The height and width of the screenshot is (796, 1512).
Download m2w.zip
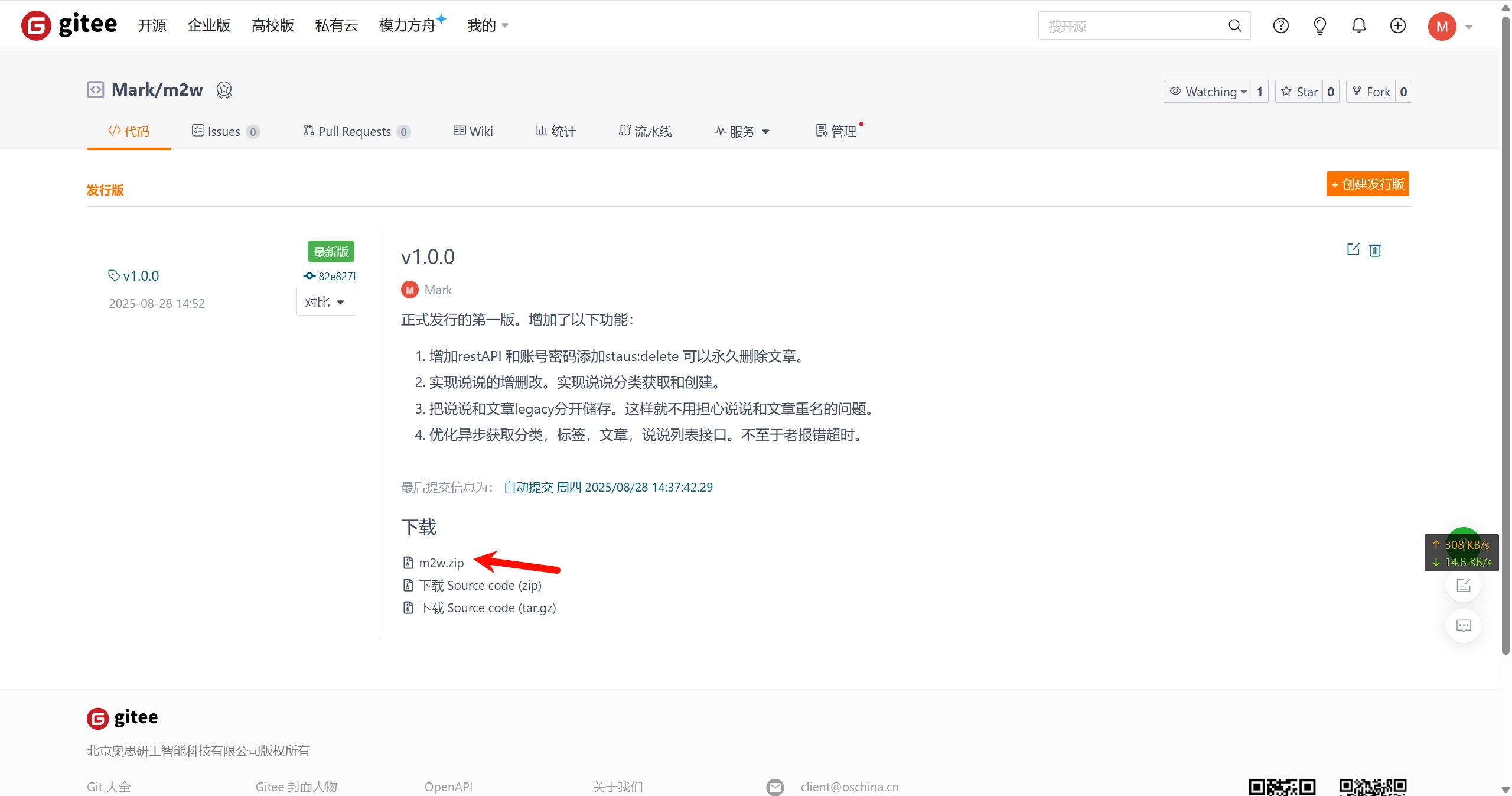pyautogui.click(x=441, y=563)
